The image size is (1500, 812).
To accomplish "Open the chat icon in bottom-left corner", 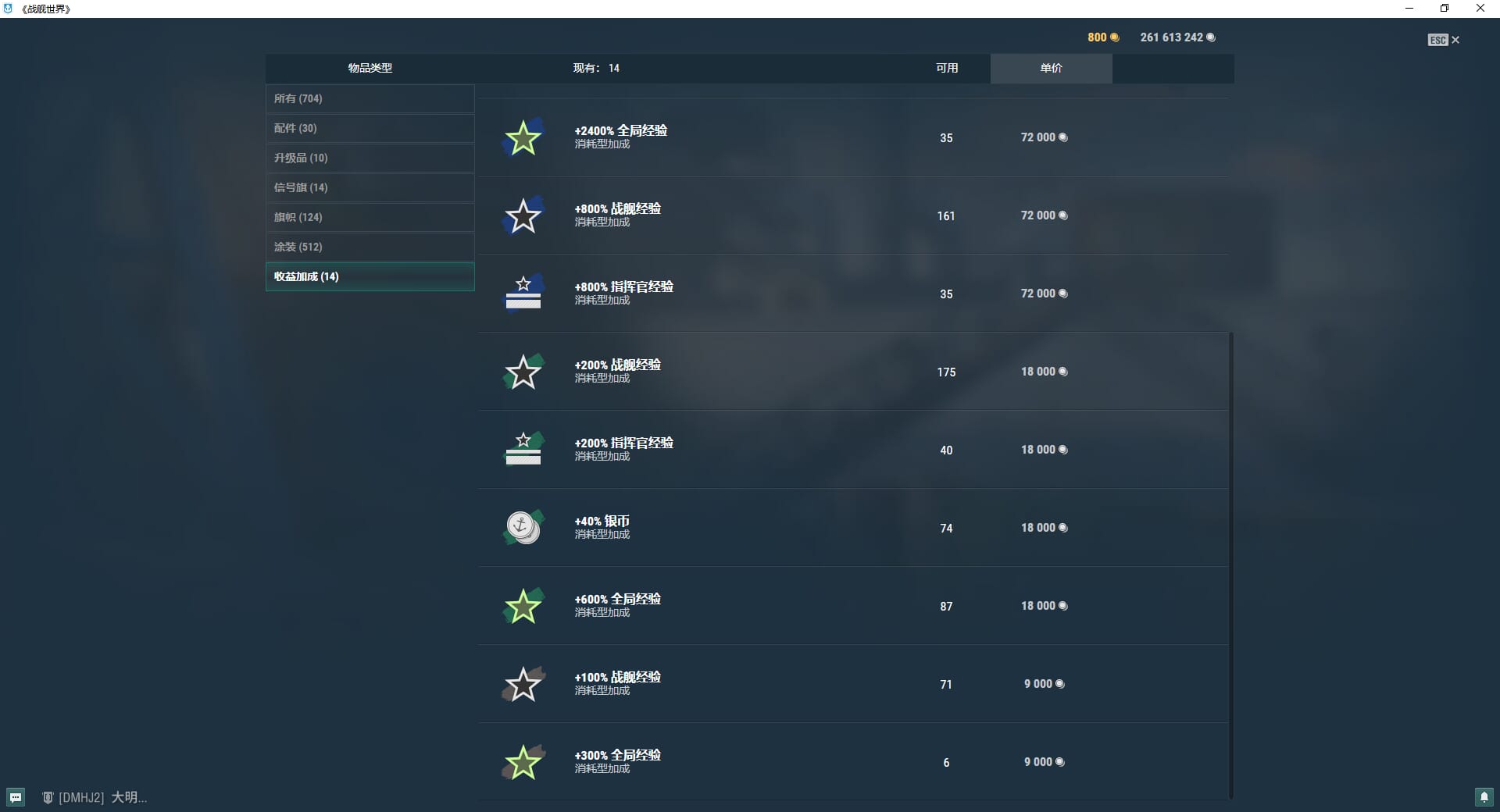I will [16, 797].
